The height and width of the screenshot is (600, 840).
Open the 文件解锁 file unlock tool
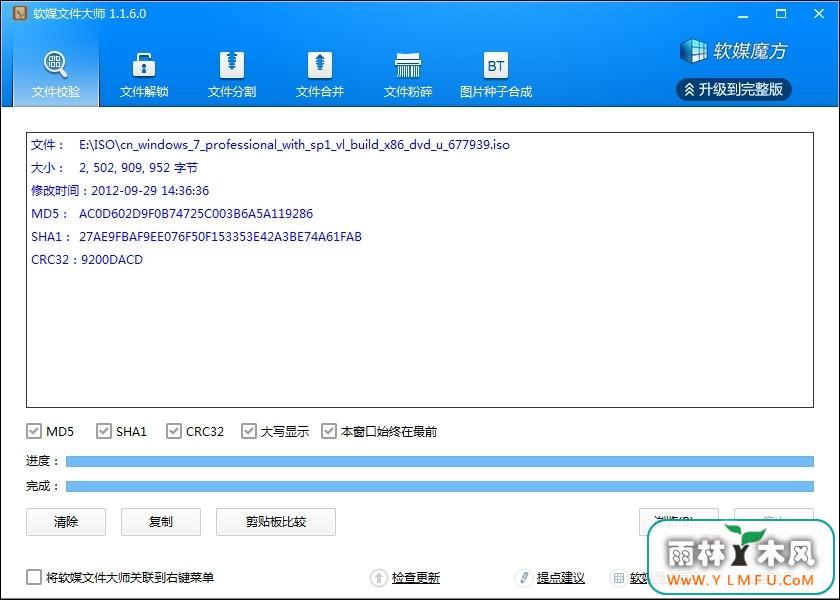click(144, 74)
